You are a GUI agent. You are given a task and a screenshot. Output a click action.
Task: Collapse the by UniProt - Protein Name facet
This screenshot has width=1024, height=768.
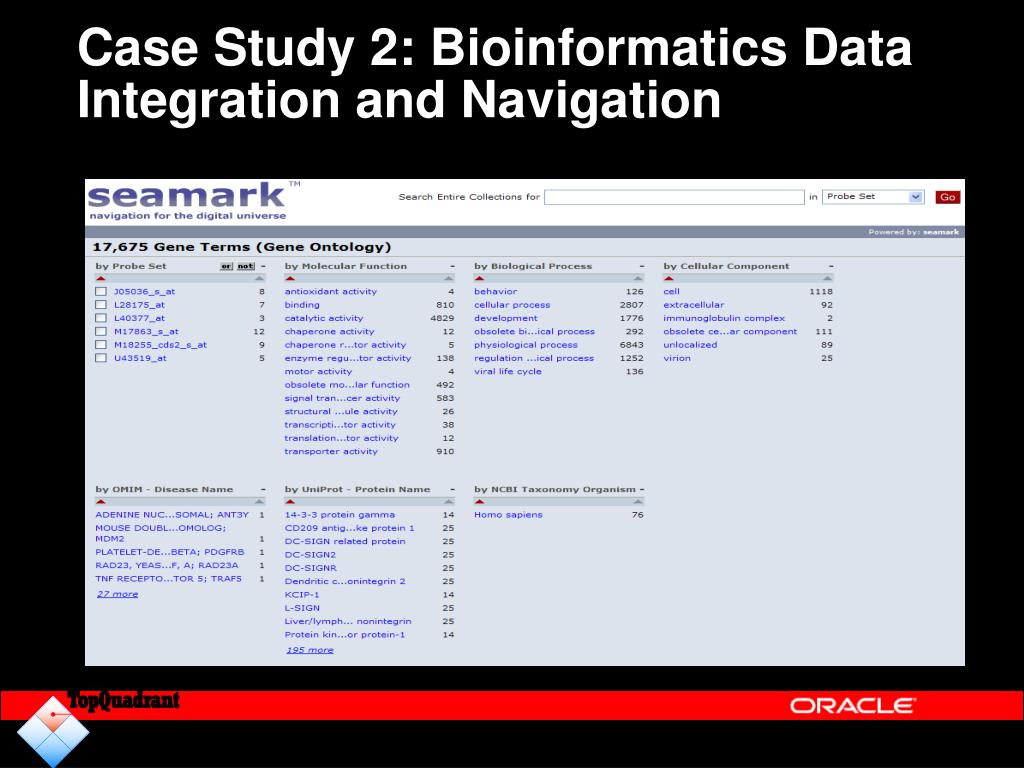point(452,490)
